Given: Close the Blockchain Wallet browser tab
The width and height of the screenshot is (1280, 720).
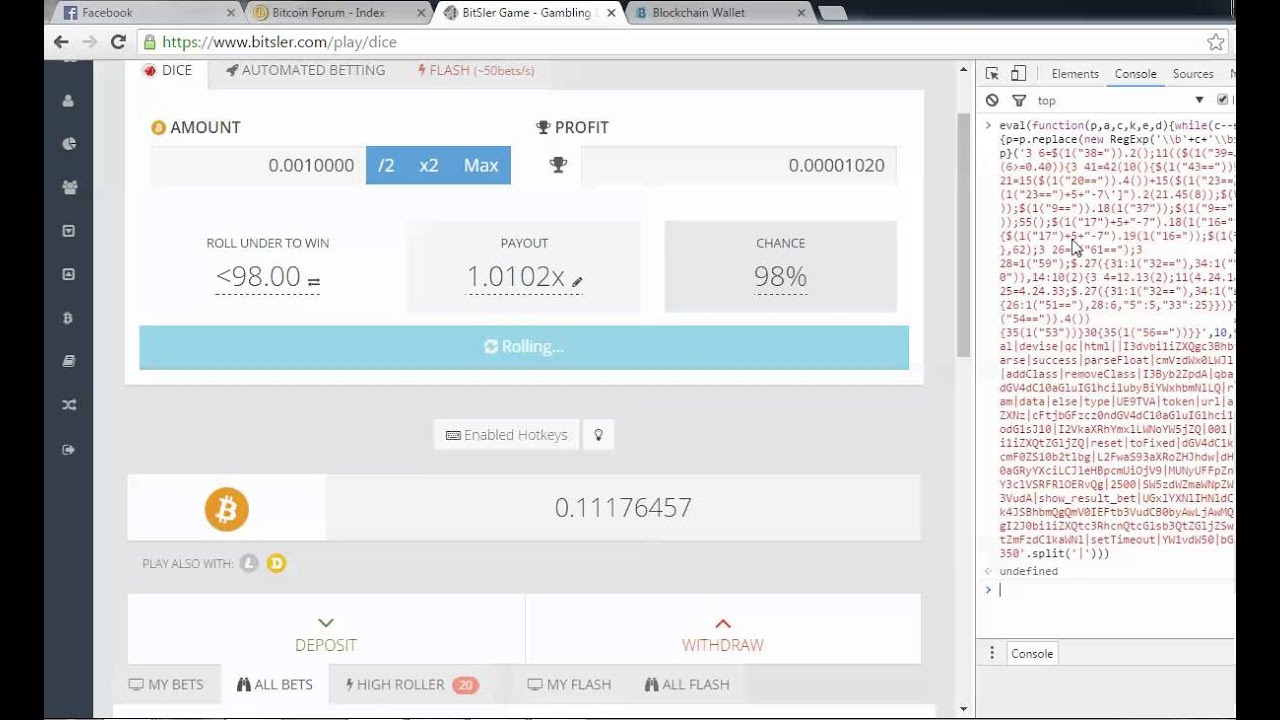Looking at the screenshot, I should (x=801, y=13).
